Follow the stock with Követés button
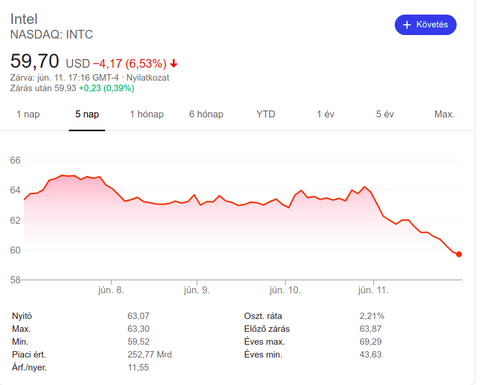This screenshot has width=480, height=385. click(425, 25)
